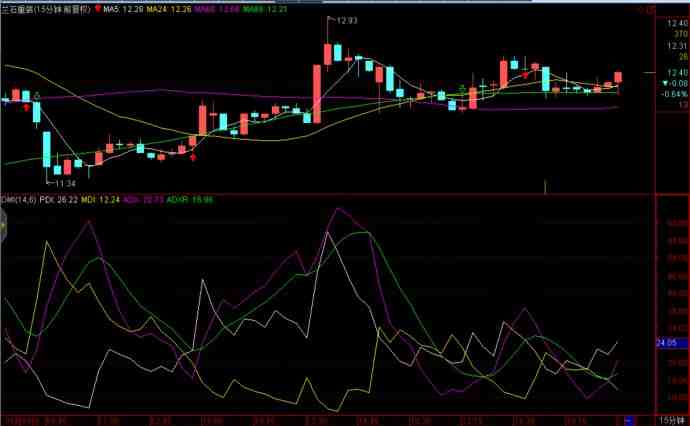Click the red marker icon before MA5
Screen dimensions: 690x426
pyautogui.click(x=98, y=8)
